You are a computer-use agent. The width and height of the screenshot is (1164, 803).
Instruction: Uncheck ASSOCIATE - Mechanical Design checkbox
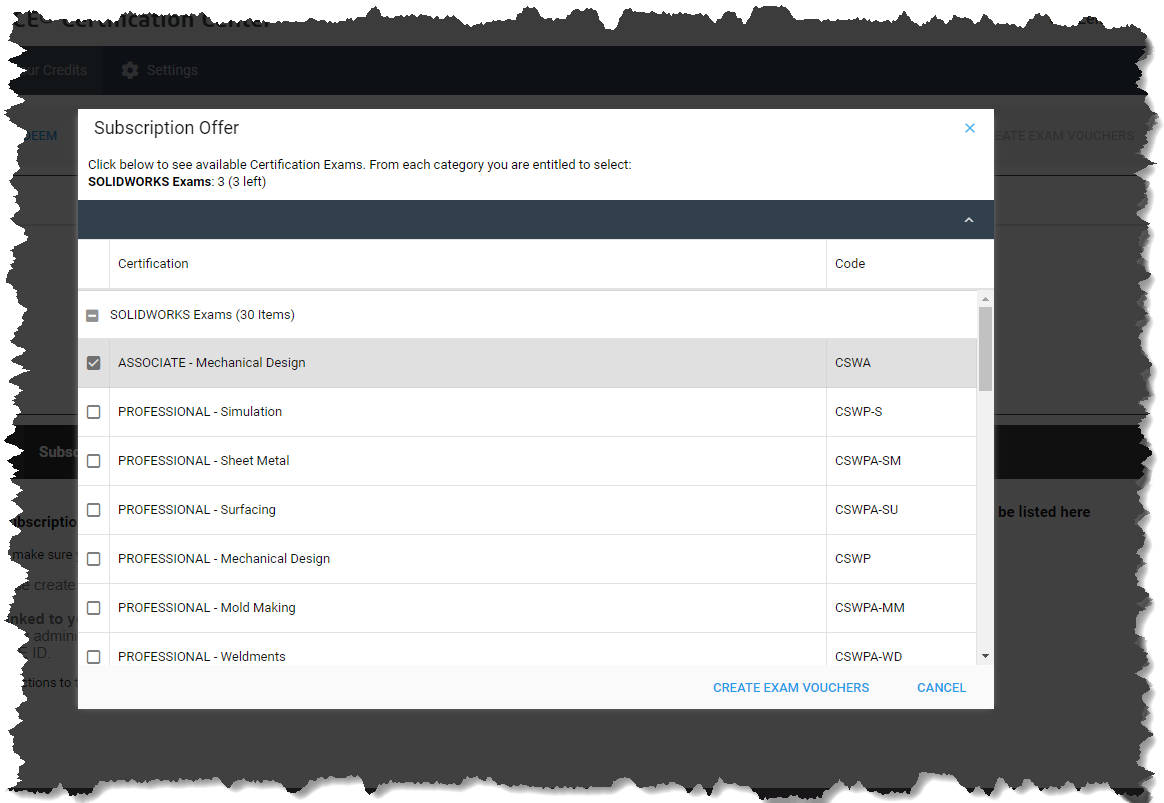[94, 363]
